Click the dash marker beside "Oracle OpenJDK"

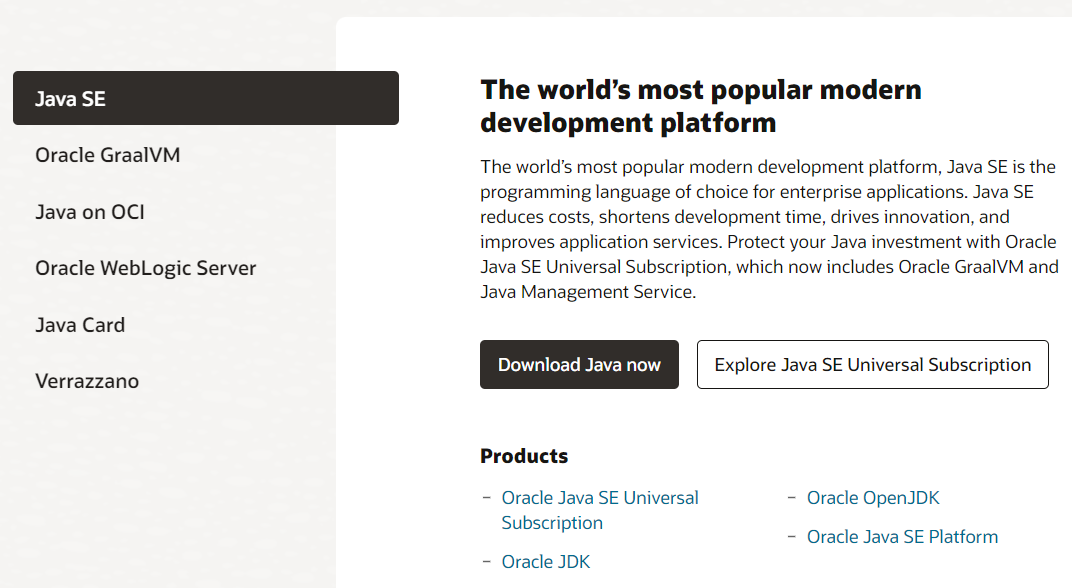click(x=792, y=497)
